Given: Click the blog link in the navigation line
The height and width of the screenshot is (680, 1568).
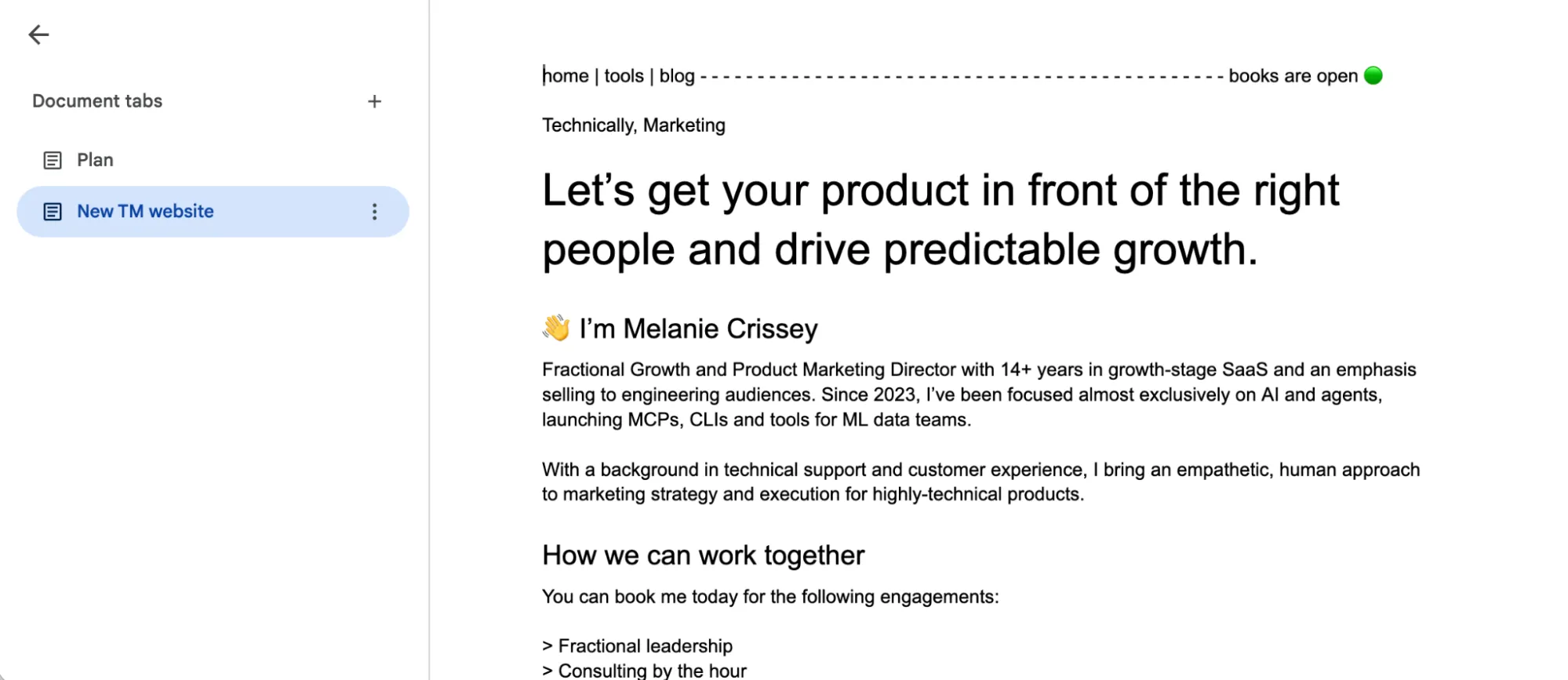Looking at the screenshot, I should tap(676, 75).
